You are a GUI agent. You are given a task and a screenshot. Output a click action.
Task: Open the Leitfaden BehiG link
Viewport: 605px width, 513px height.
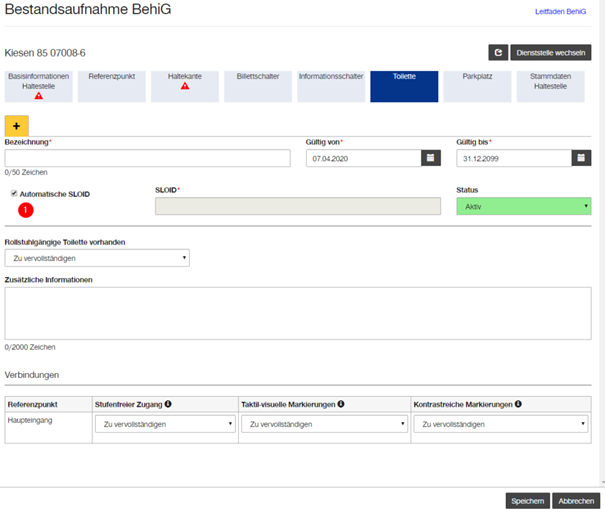pyautogui.click(x=560, y=12)
